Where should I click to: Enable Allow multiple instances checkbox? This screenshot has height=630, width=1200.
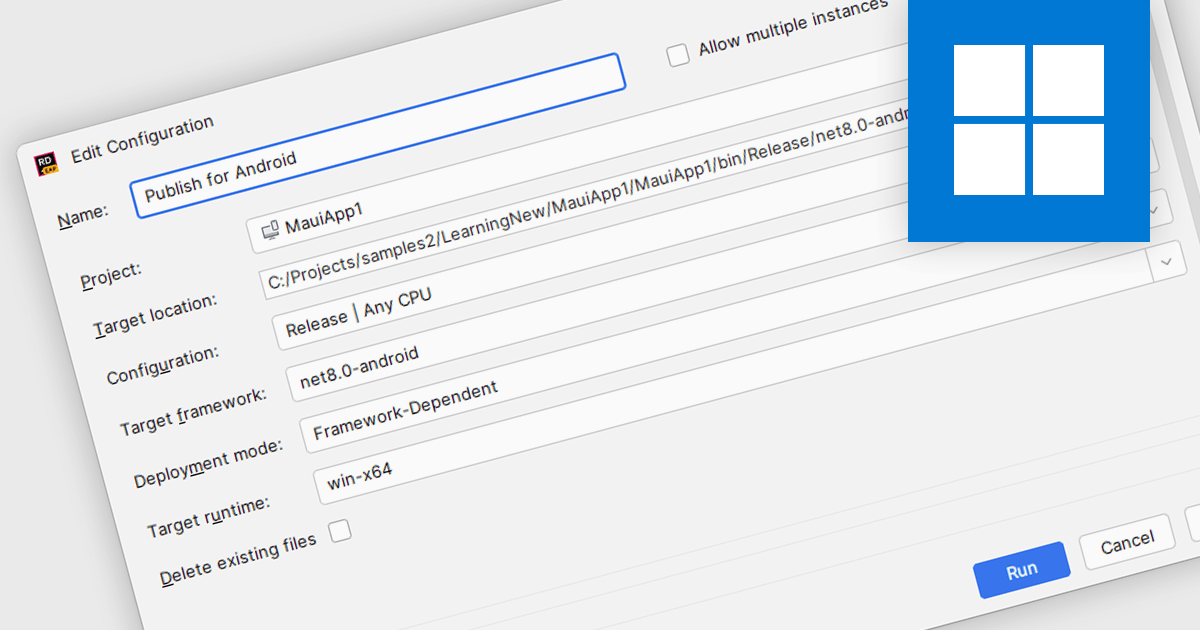coord(678,55)
